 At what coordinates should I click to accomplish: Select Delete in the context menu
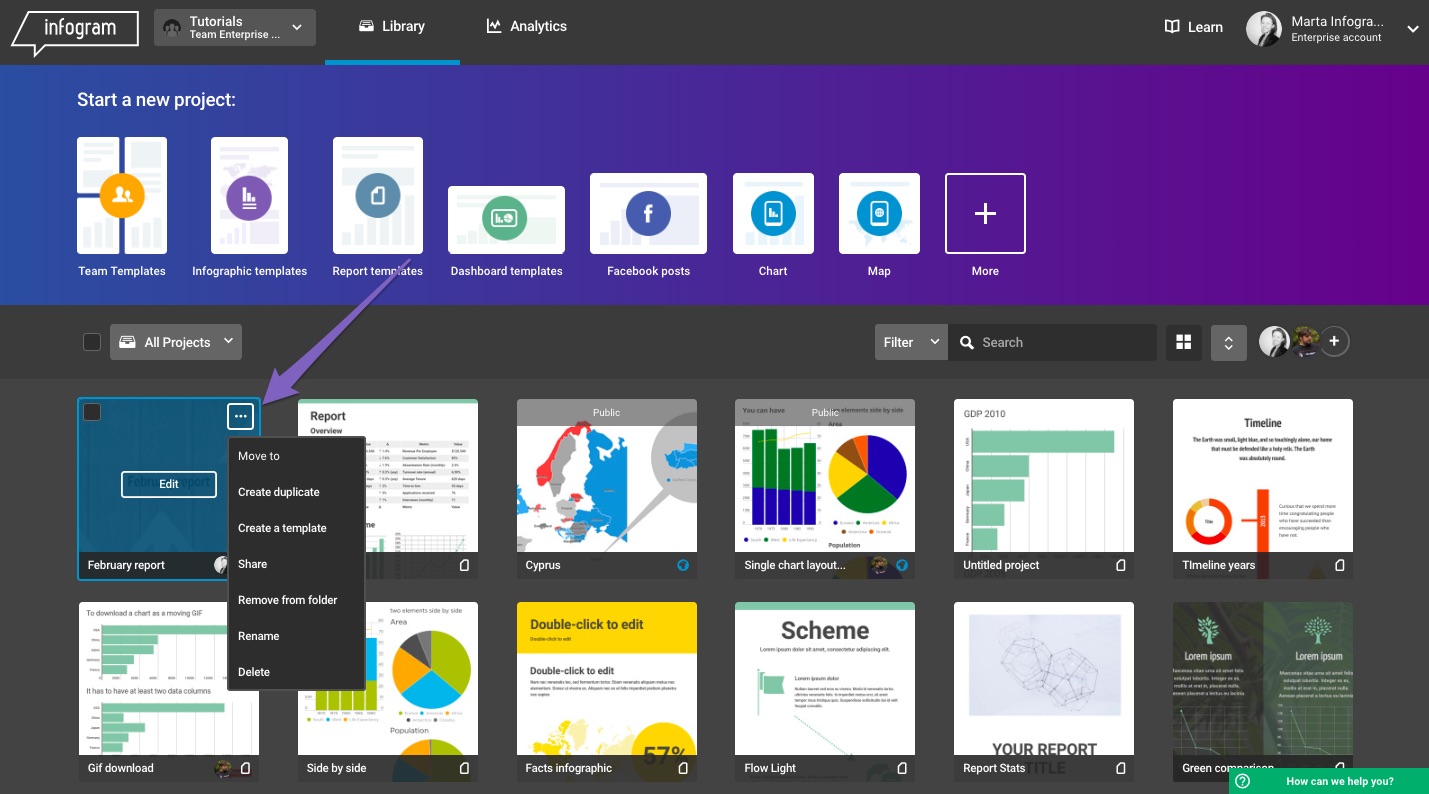(254, 672)
